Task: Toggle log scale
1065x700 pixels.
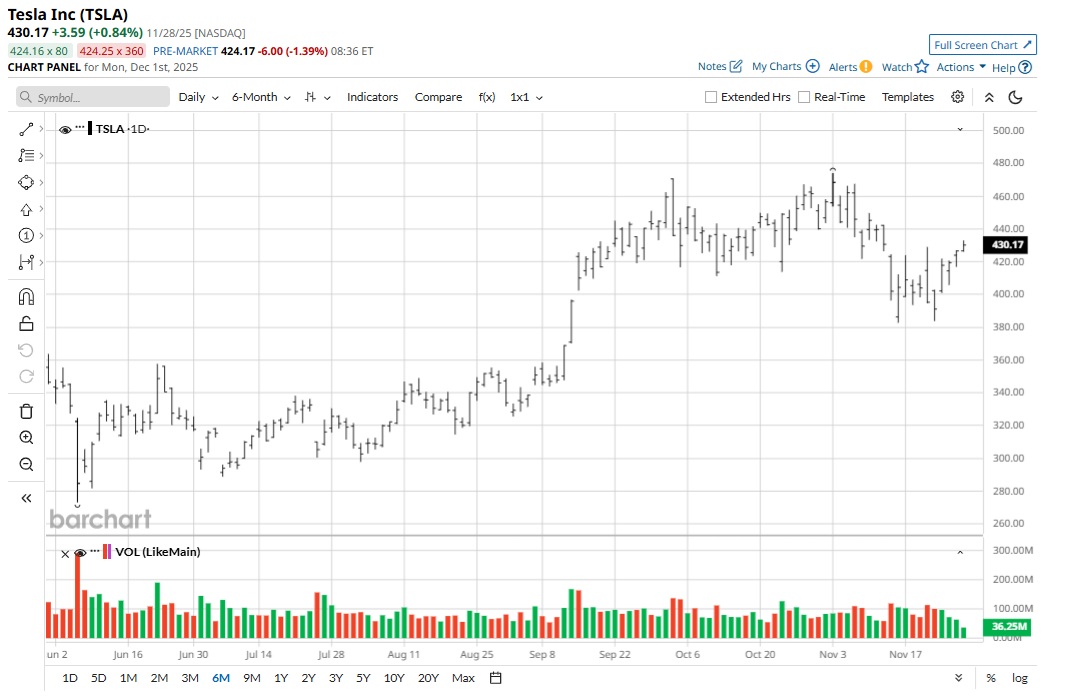Action: 1019,678
